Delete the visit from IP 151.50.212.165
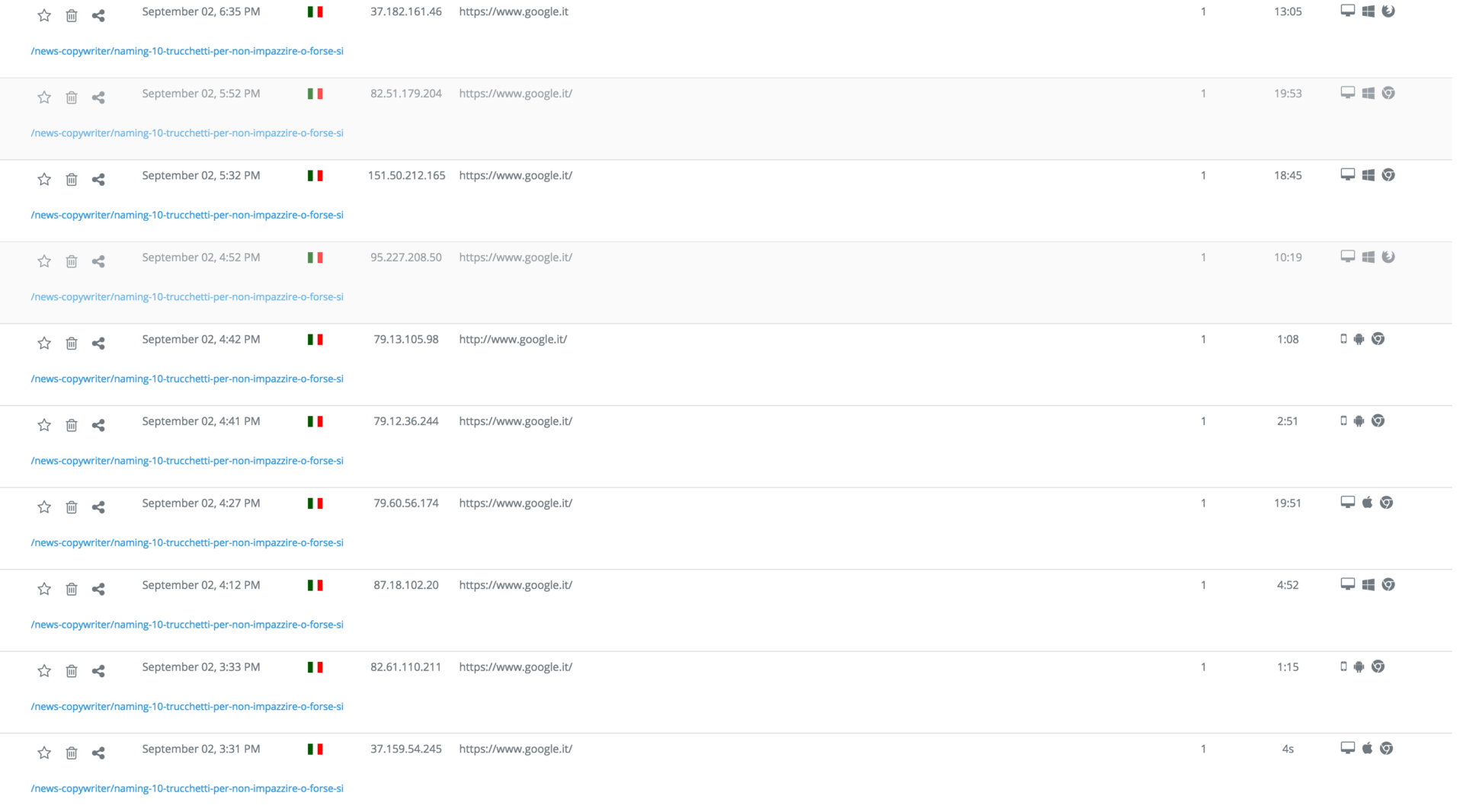The width and height of the screenshot is (1463, 812). pos(72,179)
